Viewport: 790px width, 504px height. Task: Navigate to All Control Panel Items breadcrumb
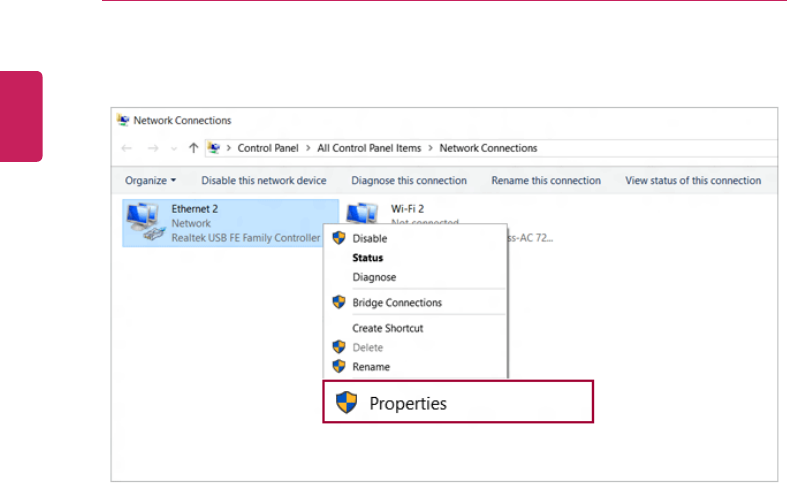[x=369, y=148]
